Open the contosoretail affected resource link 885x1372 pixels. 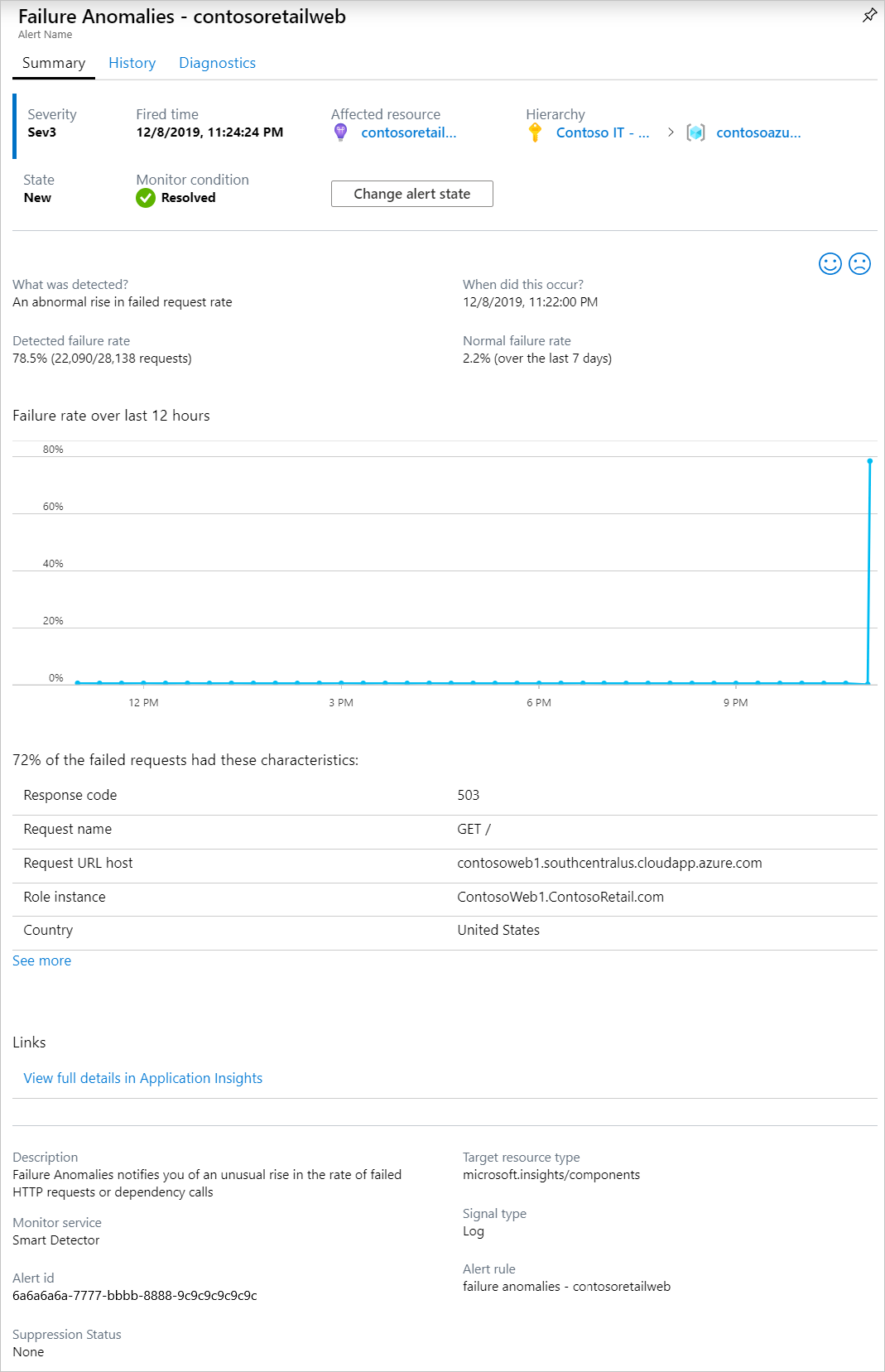tap(408, 132)
